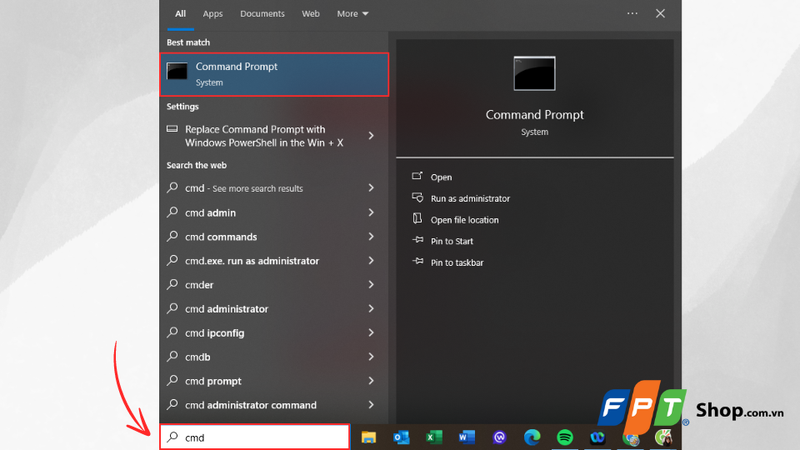
Task: Select the Web search tab
Action: pyautogui.click(x=311, y=14)
